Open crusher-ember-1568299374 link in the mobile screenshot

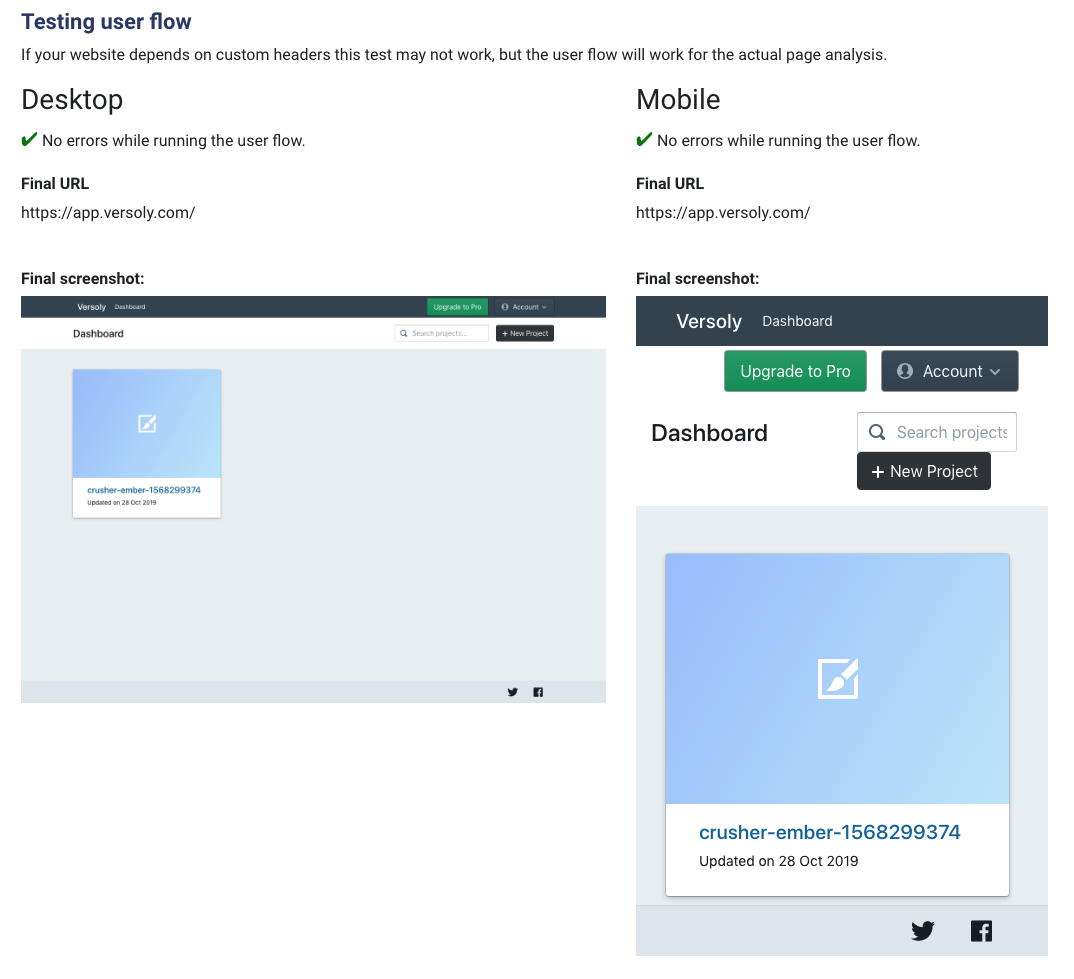point(829,832)
